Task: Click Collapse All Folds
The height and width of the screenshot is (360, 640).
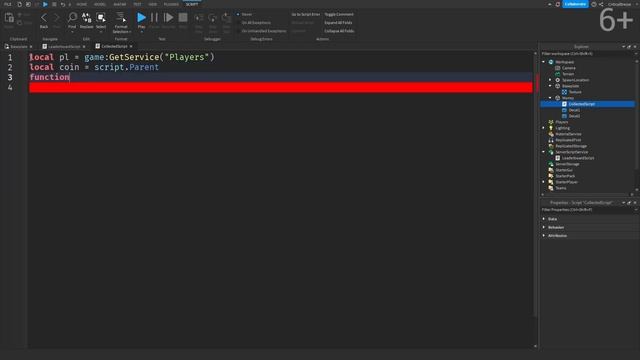Action: [x=339, y=31]
